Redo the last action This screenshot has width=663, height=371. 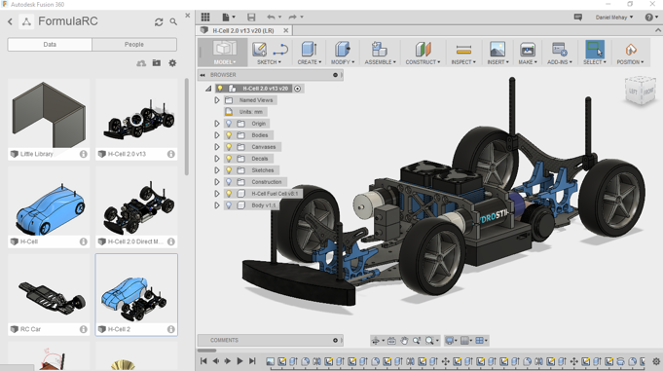pyautogui.click(x=293, y=17)
